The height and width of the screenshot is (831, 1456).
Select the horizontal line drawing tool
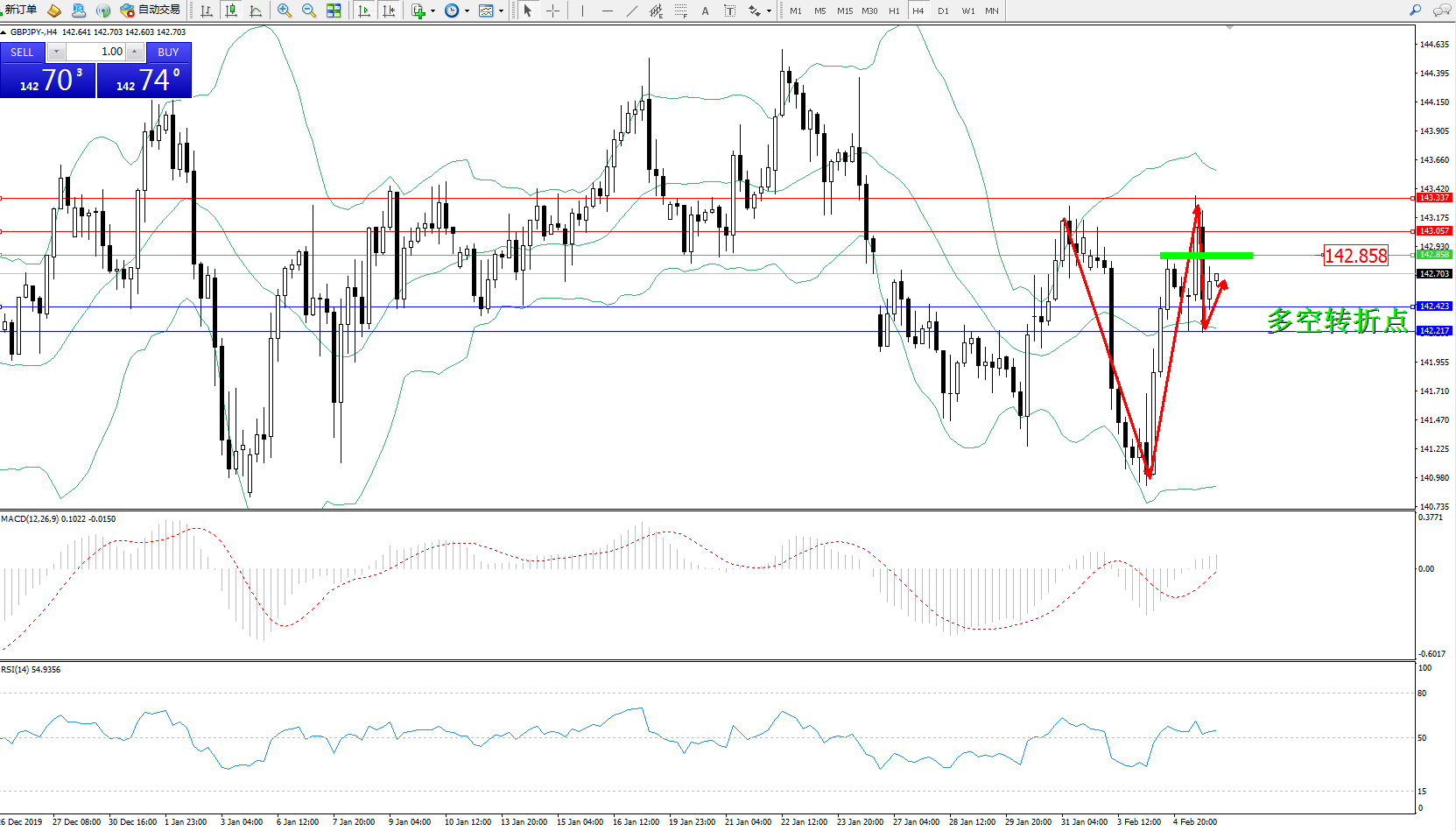[607, 11]
